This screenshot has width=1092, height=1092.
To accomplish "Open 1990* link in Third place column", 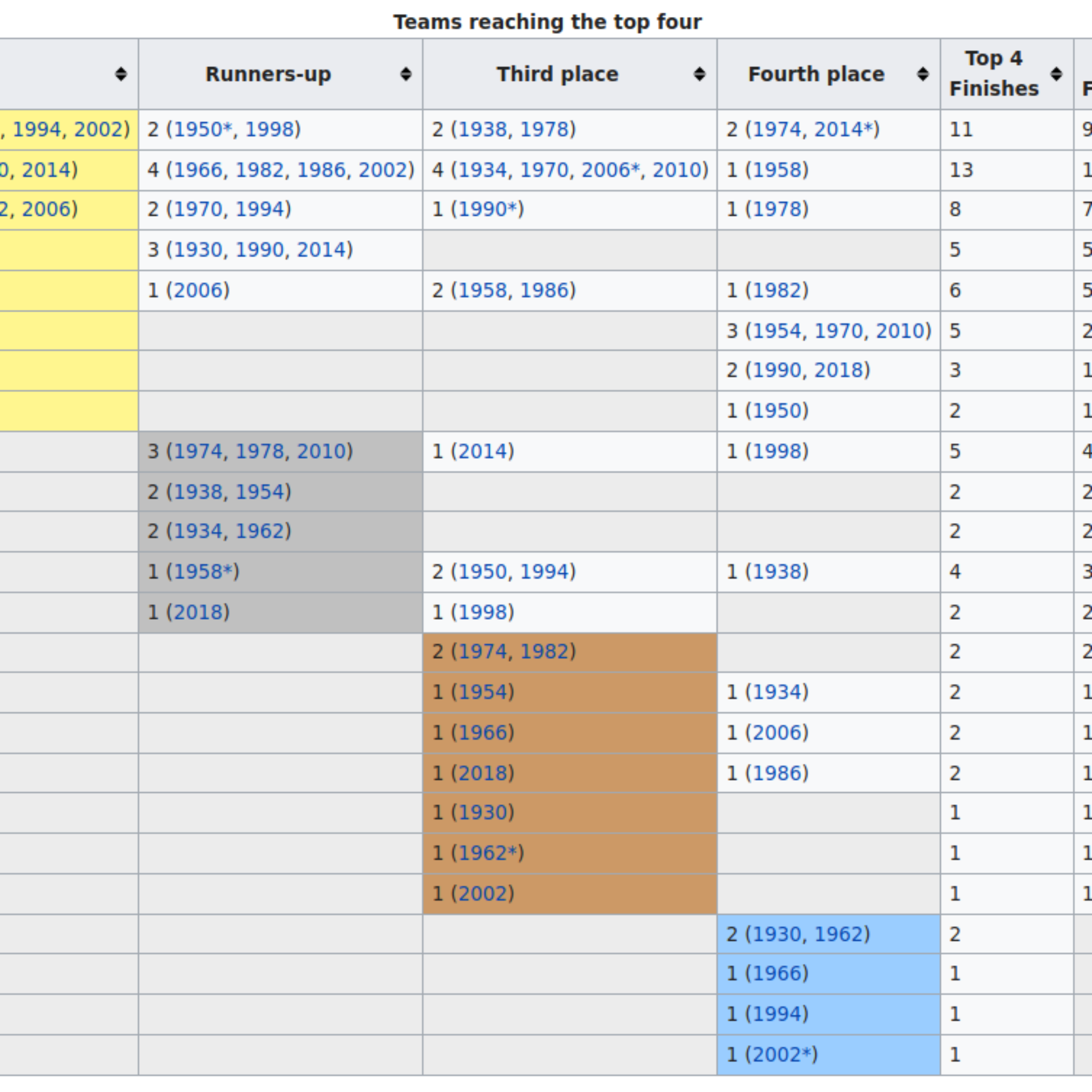I will click(488, 209).
